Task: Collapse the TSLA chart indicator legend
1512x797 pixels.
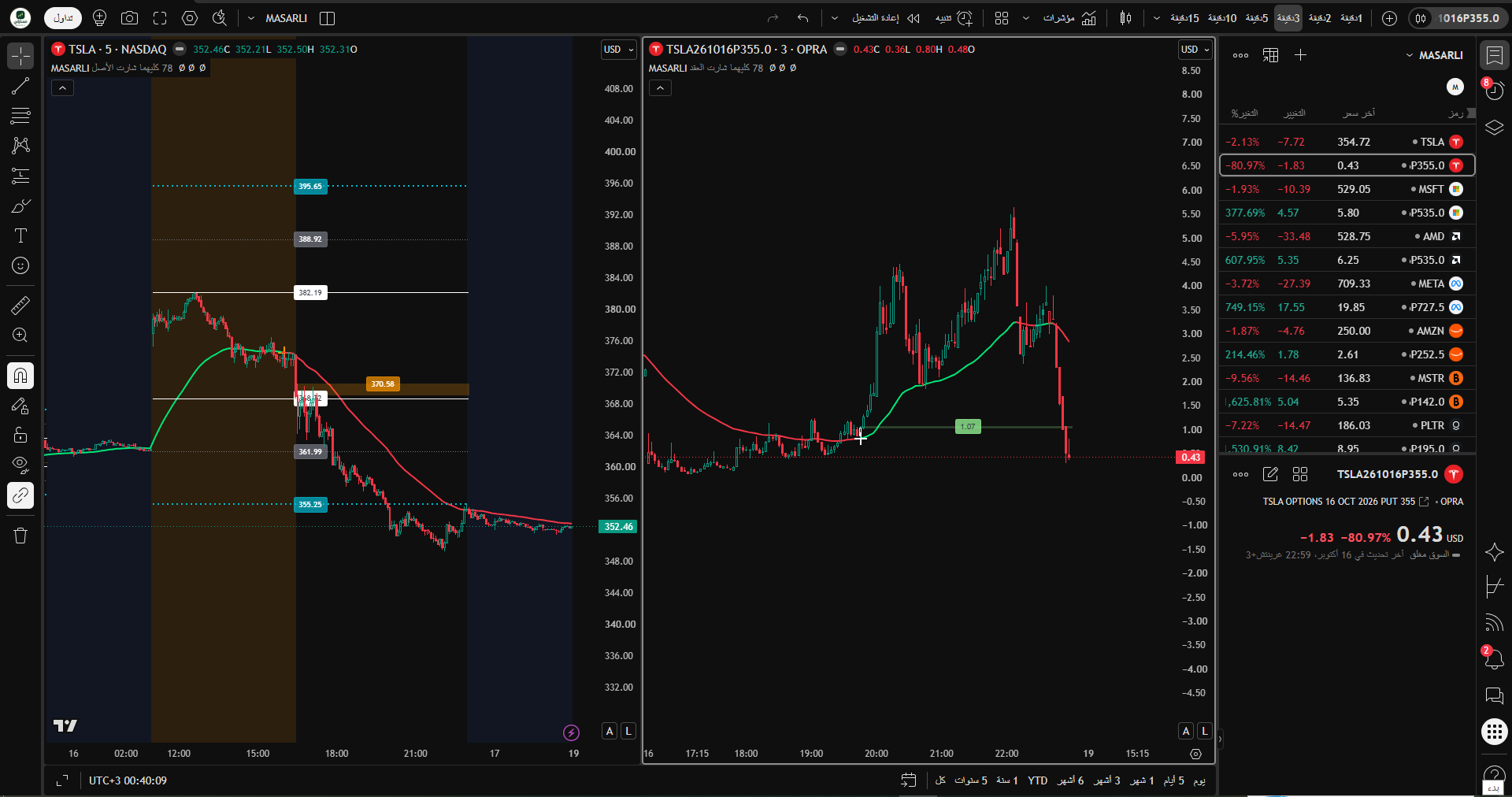Action: tap(62, 88)
